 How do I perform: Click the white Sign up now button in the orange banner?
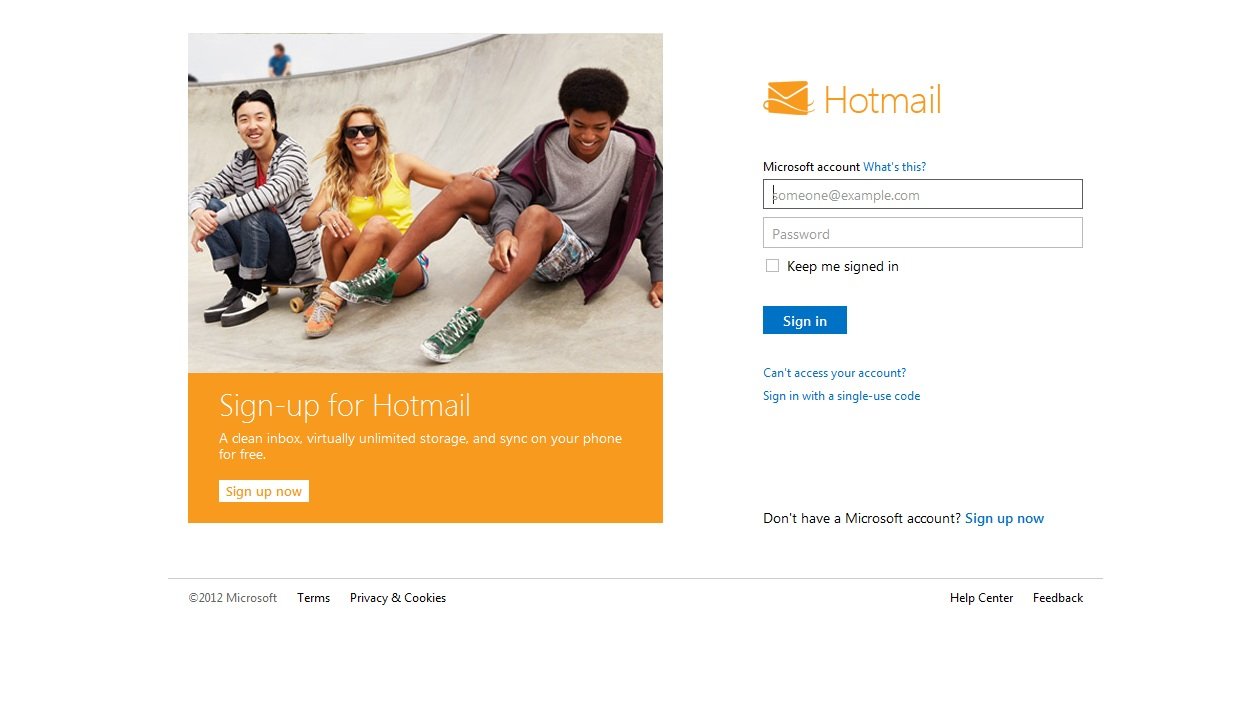click(x=264, y=491)
